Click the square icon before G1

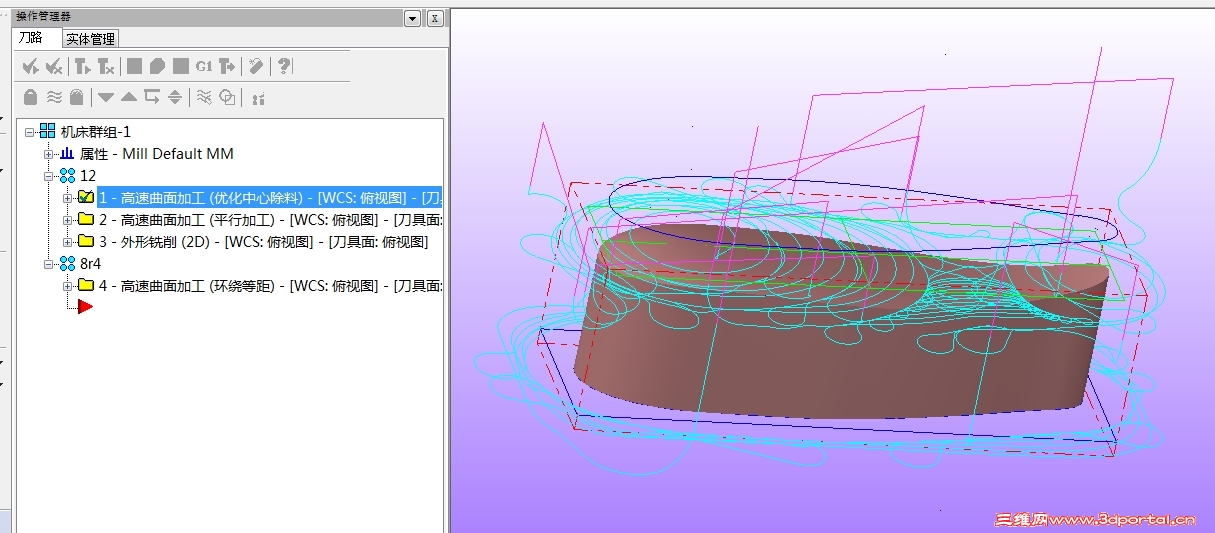click(x=181, y=66)
